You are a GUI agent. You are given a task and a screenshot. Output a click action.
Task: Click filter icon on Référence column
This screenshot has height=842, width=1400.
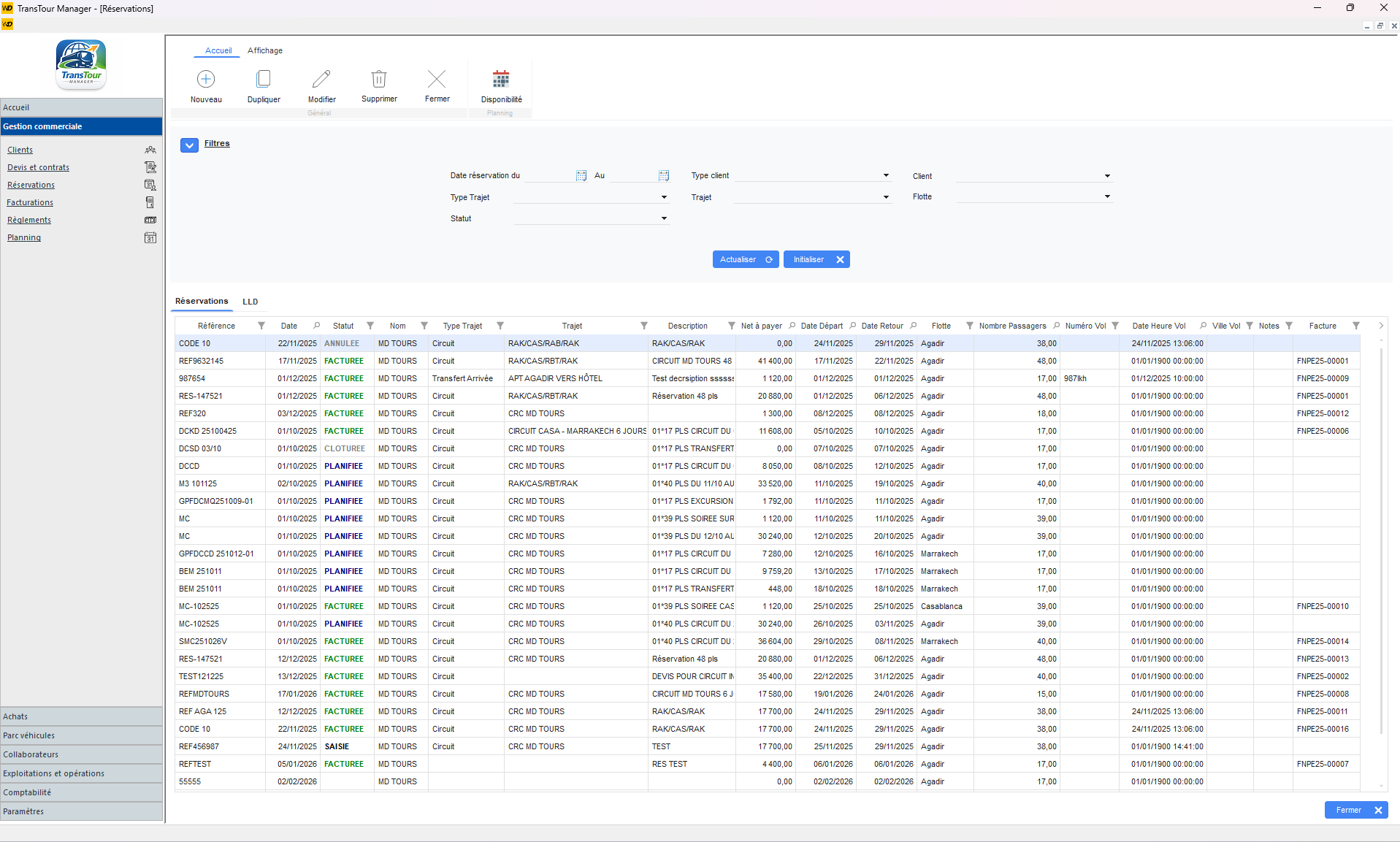point(261,326)
